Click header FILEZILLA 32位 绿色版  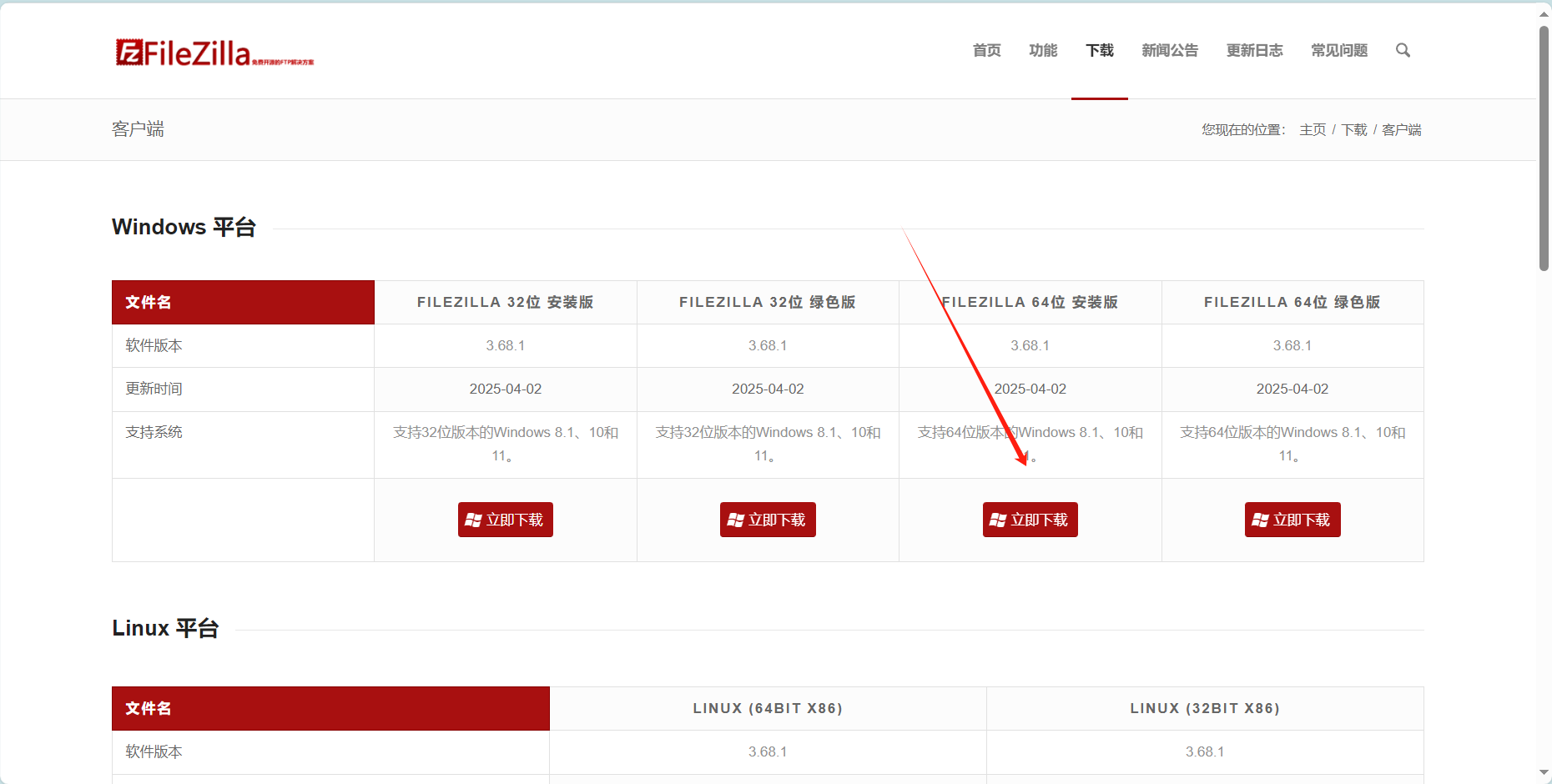pyautogui.click(x=768, y=302)
